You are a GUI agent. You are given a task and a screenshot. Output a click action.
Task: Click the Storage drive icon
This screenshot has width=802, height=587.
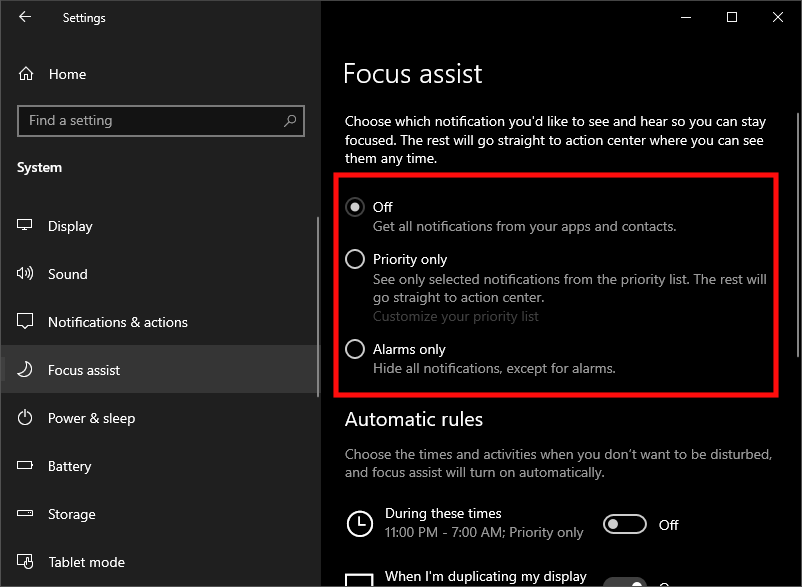coord(26,514)
